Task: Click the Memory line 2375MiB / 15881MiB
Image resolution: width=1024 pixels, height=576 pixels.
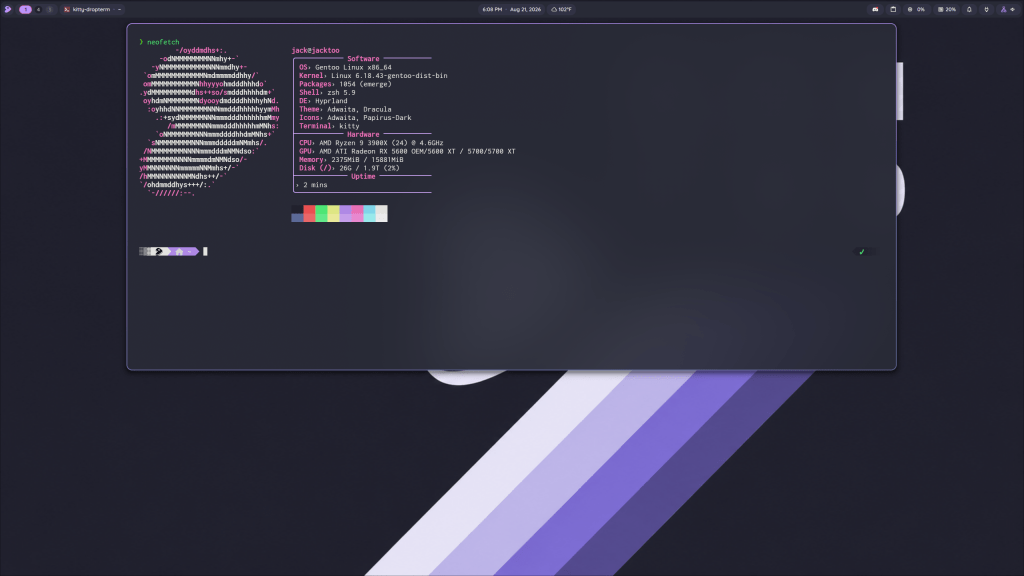Action: 351,160
